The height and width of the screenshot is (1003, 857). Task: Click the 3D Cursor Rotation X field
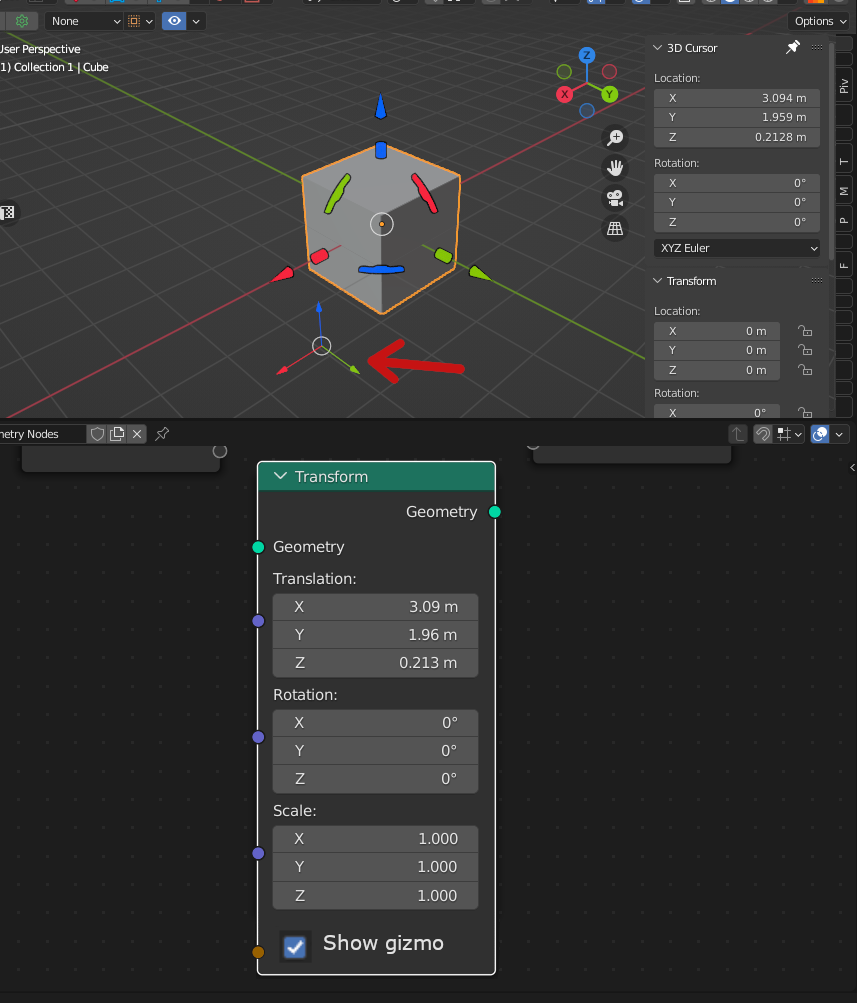[x=737, y=183]
